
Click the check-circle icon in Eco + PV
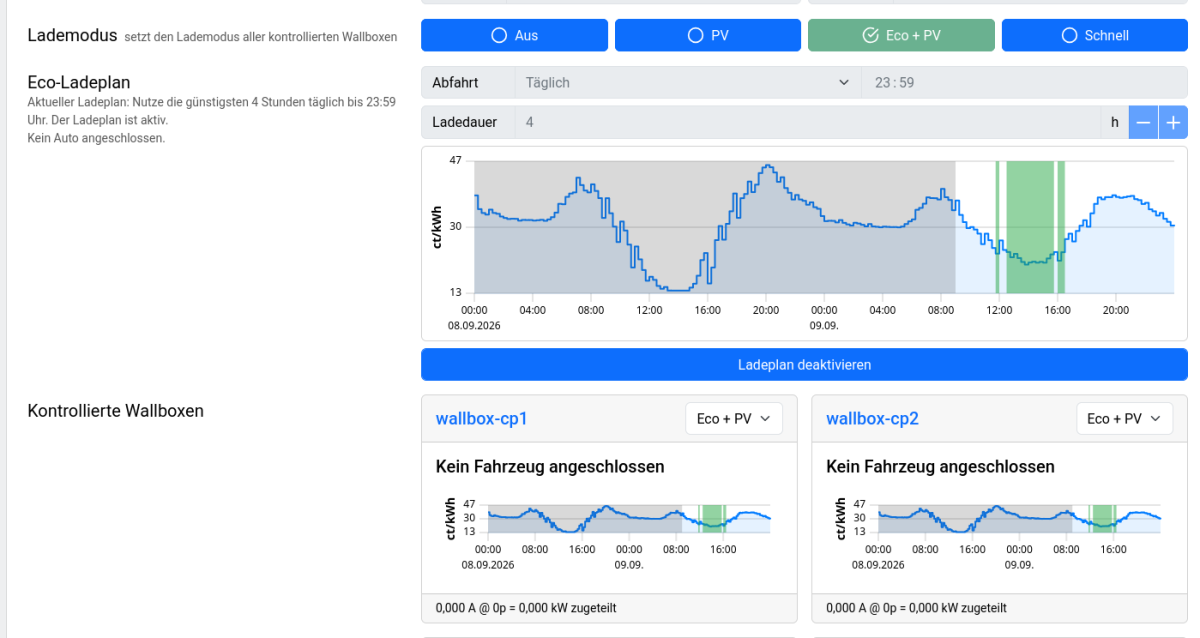click(x=870, y=35)
